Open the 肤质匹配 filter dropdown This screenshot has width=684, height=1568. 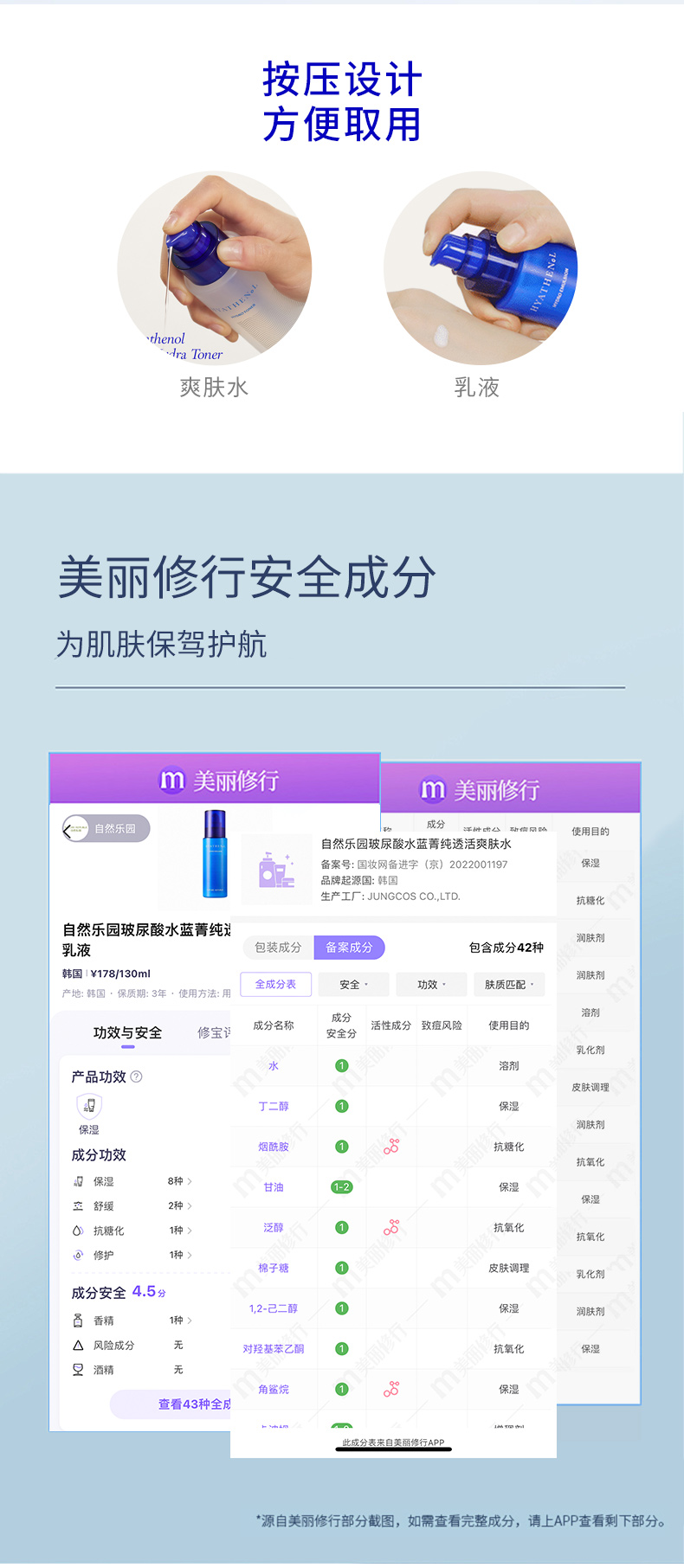pyautogui.click(x=509, y=985)
